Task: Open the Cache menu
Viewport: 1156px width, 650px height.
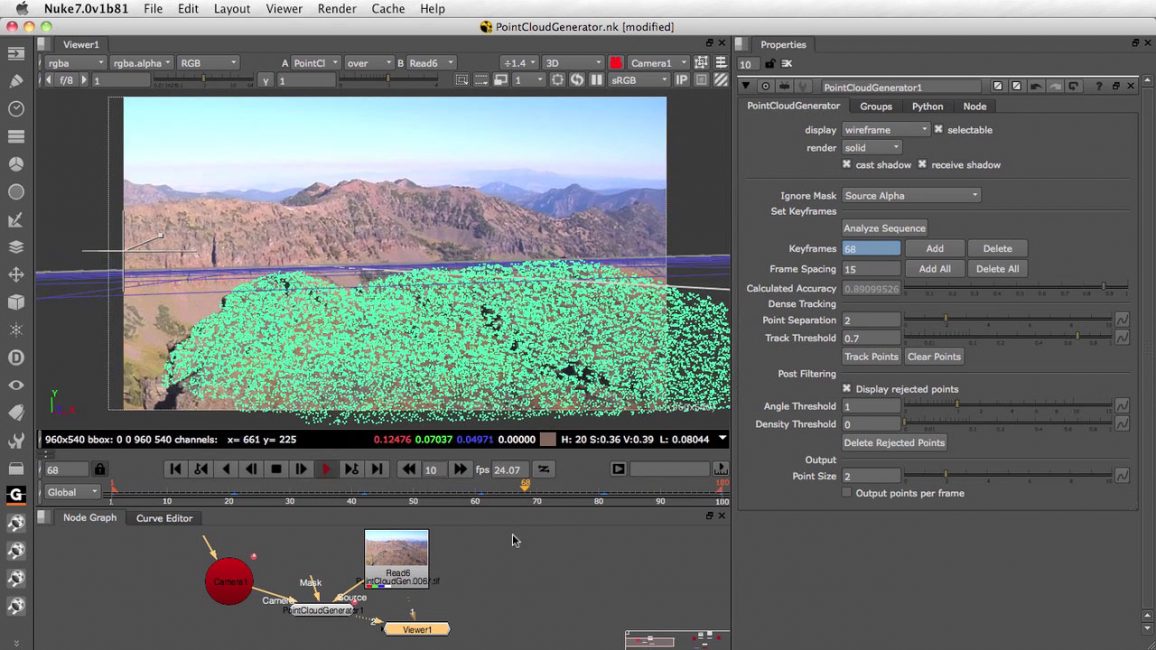Action: pyautogui.click(x=388, y=9)
